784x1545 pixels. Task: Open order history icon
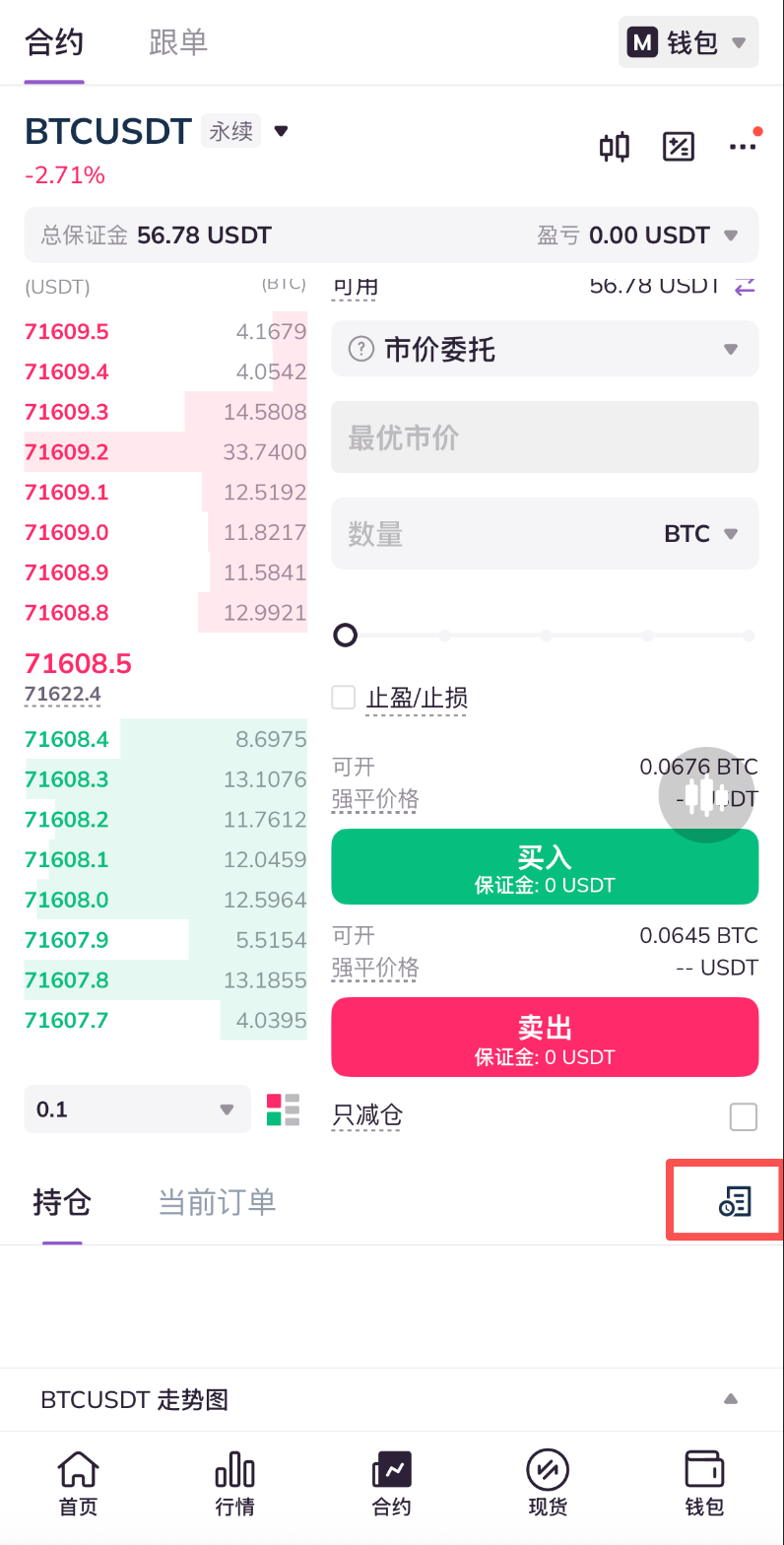(735, 1201)
